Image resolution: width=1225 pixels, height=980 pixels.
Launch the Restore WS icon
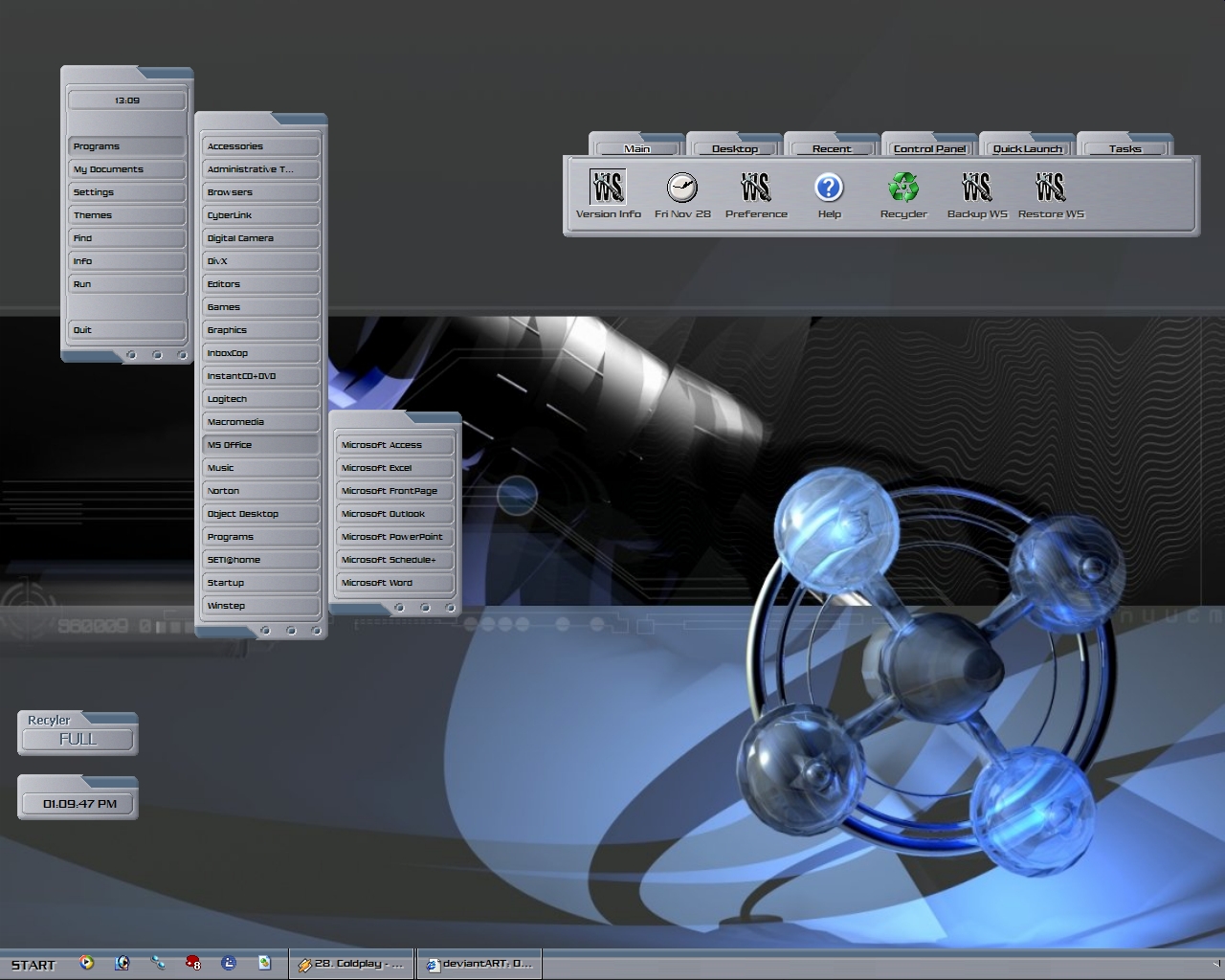1051,188
